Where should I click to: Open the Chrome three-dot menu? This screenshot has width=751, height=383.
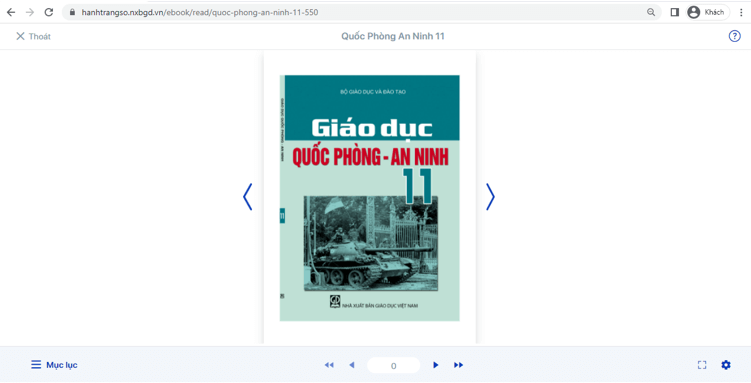coord(741,12)
